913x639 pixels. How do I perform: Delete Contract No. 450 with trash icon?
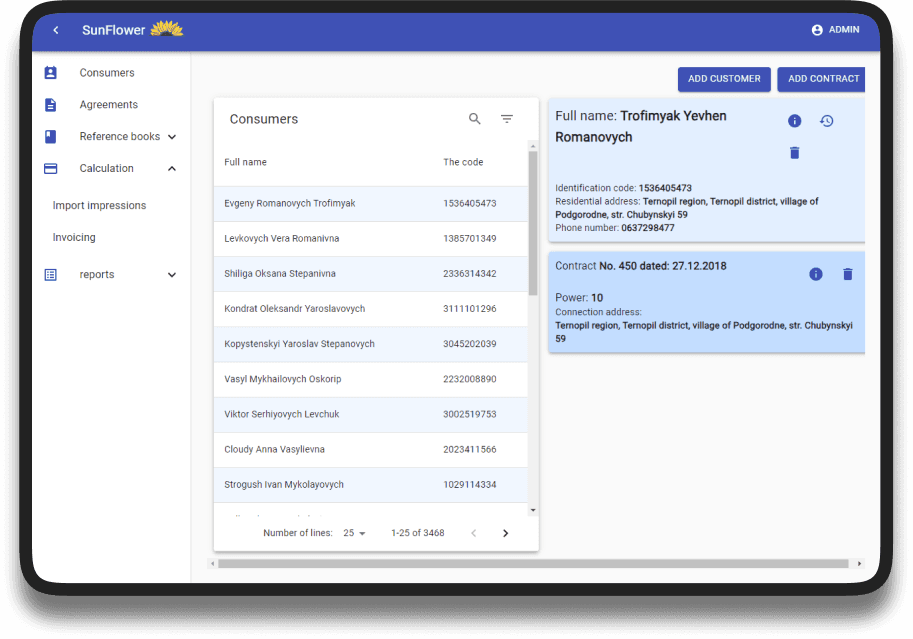tap(847, 274)
